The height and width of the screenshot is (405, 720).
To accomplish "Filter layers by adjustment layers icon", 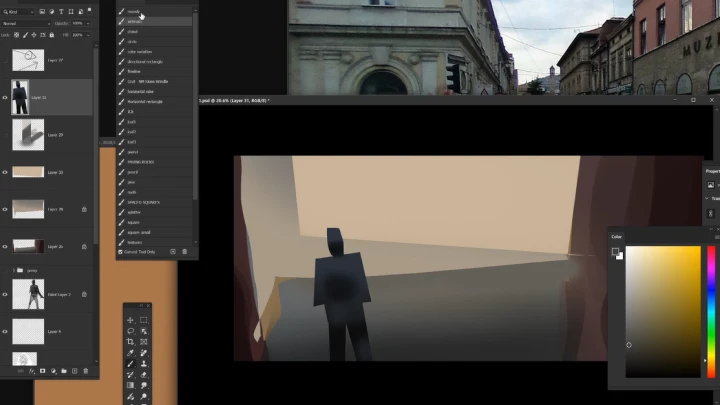I will (x=51, y=11).
